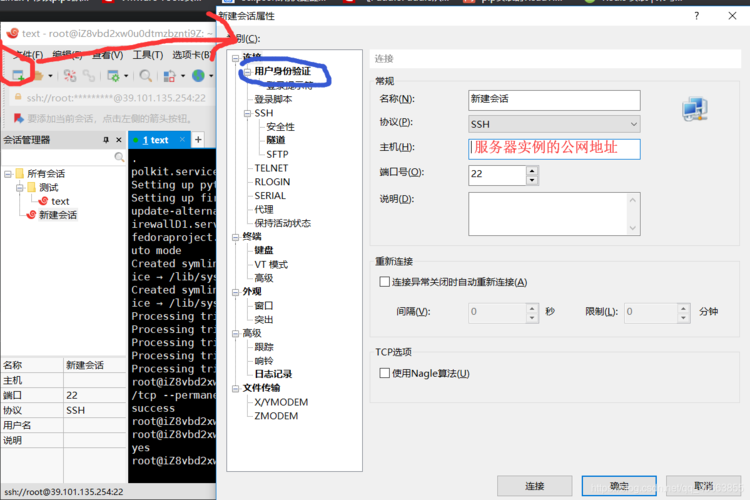Add a new tab with the plus button

[198, 139]
